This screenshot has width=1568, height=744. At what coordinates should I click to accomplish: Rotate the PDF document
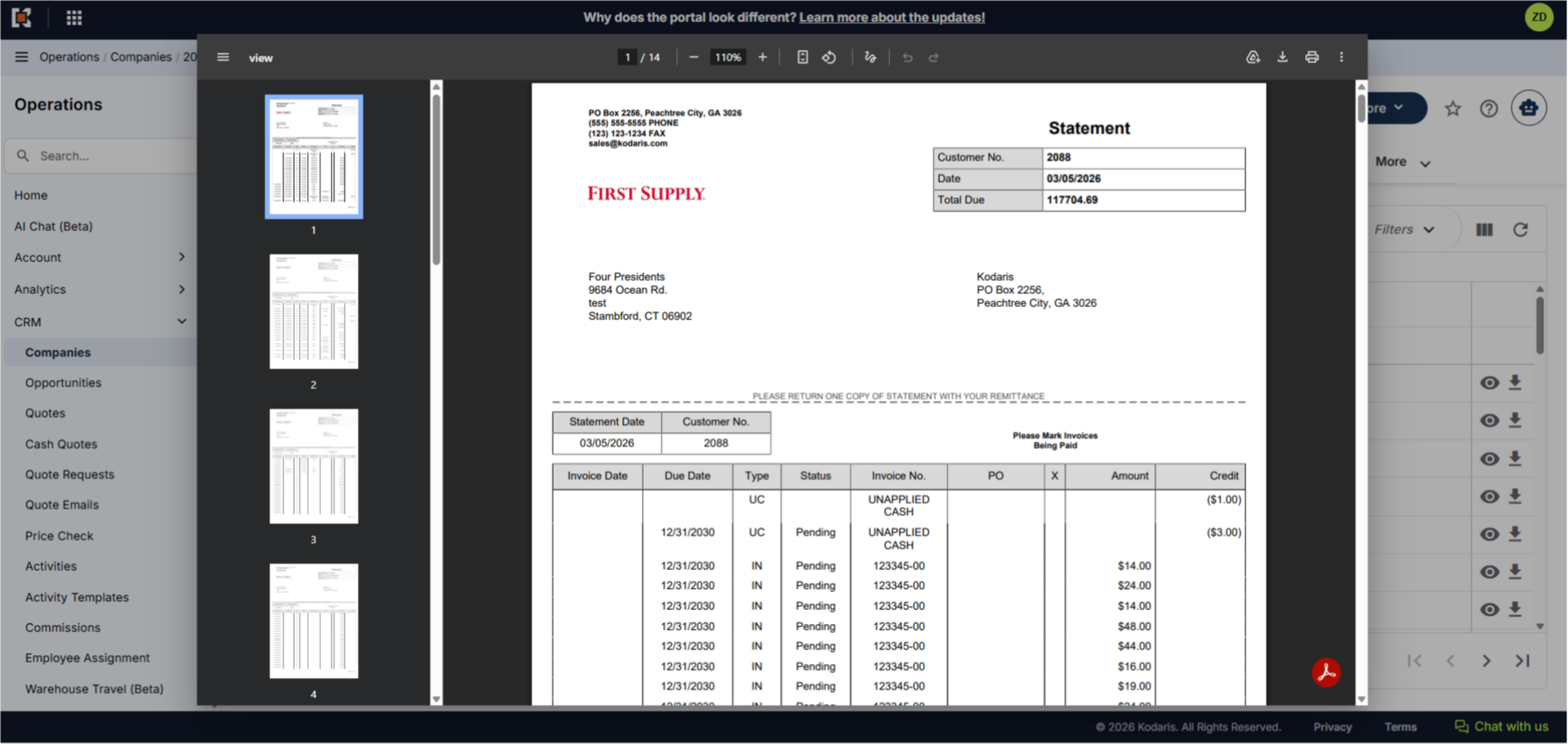pyautogui.click(x=829, y=57)
